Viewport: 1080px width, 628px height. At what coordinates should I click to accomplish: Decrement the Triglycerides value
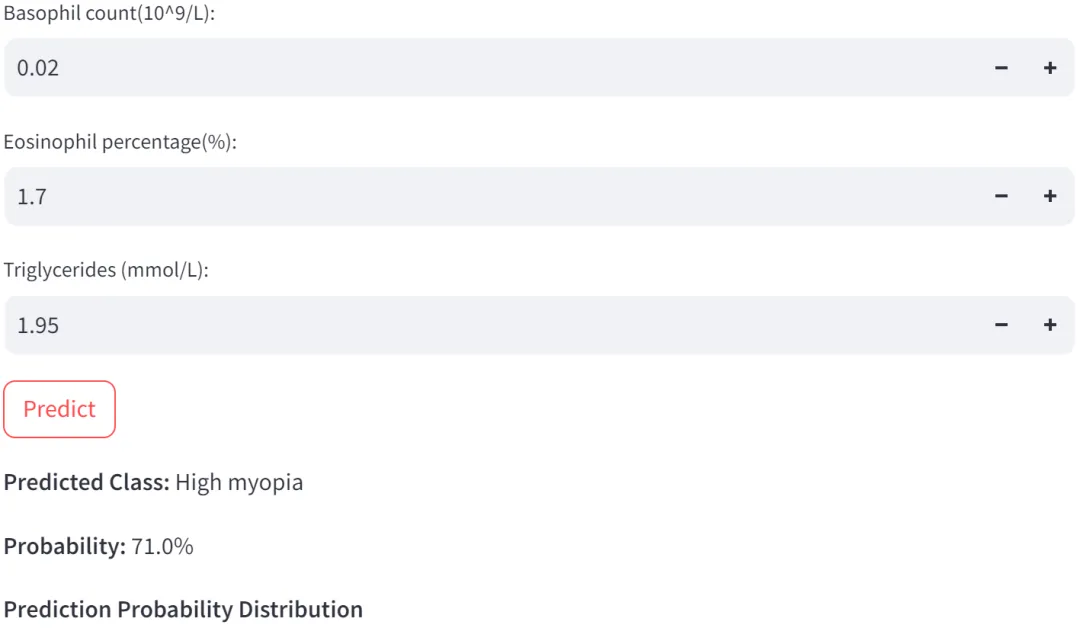(1001, 325)
